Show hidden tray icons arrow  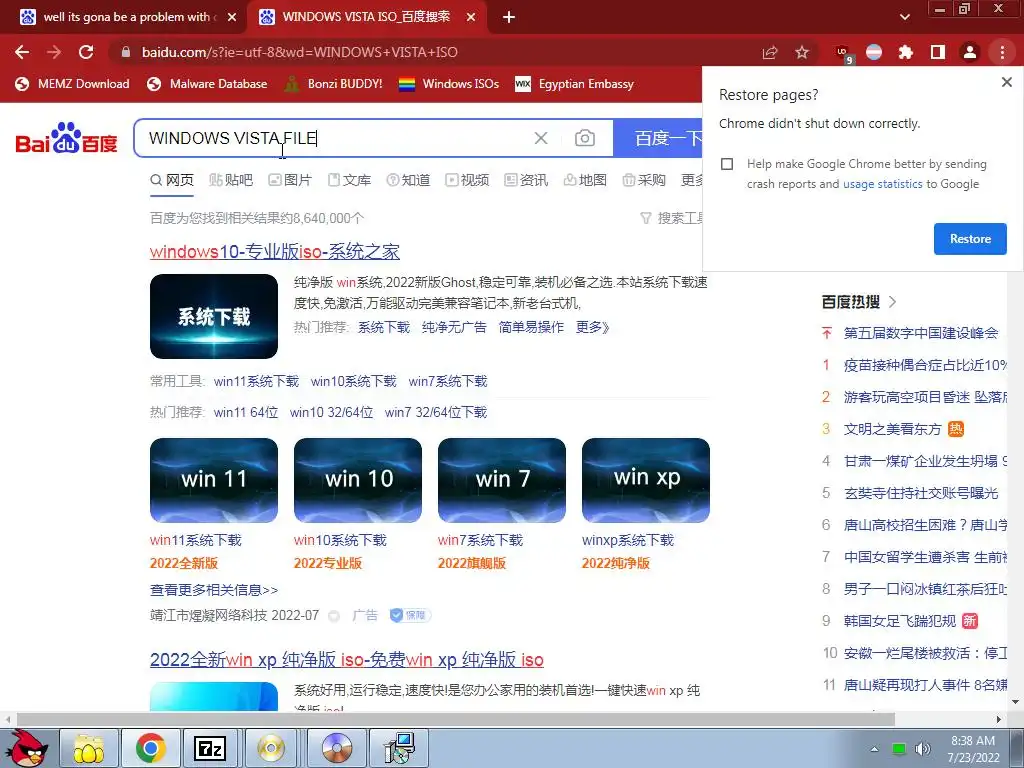[x=874, y=749]
